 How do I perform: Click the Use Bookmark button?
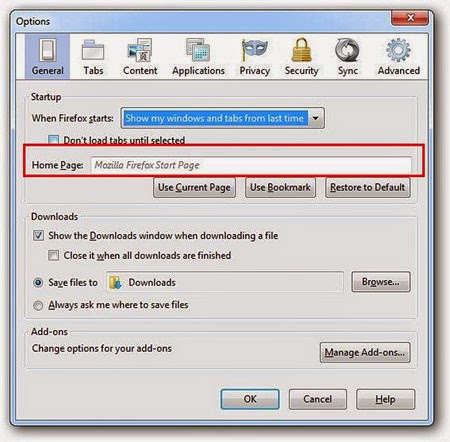tap(280, 188)
